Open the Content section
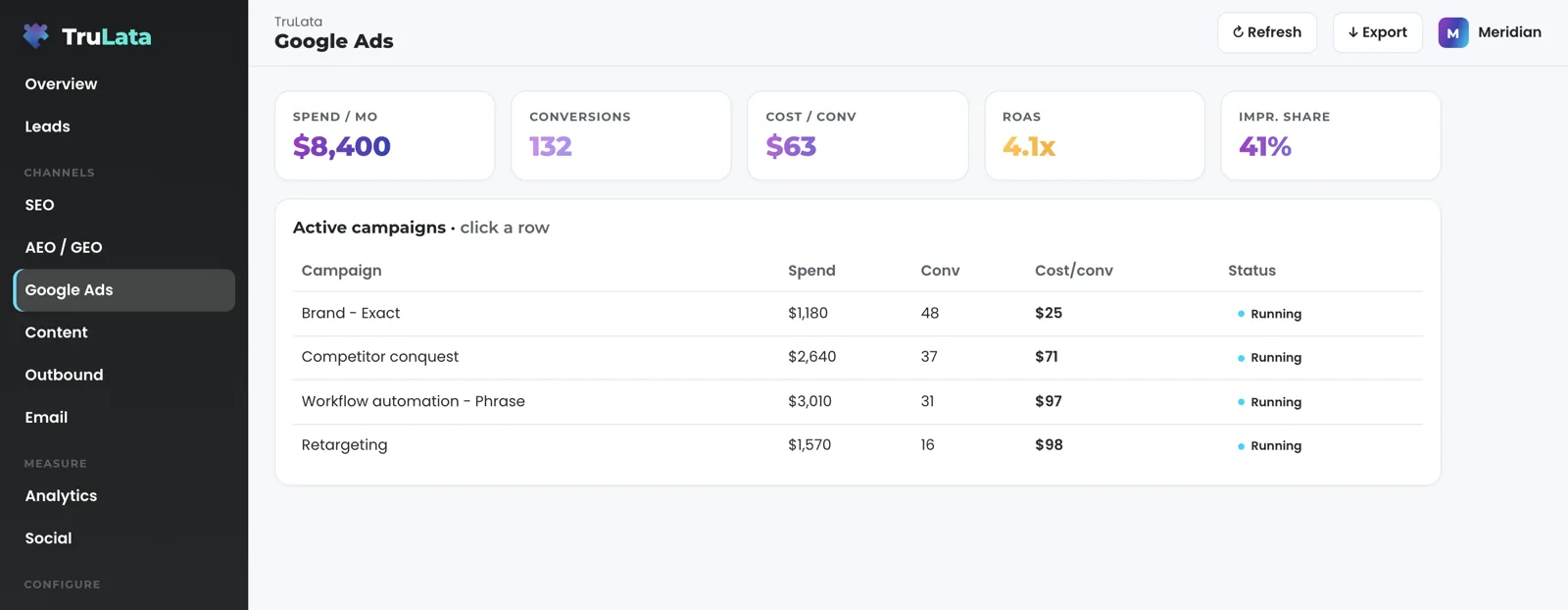The width and height of the screenshot is (1568, 610). [124, 332]
